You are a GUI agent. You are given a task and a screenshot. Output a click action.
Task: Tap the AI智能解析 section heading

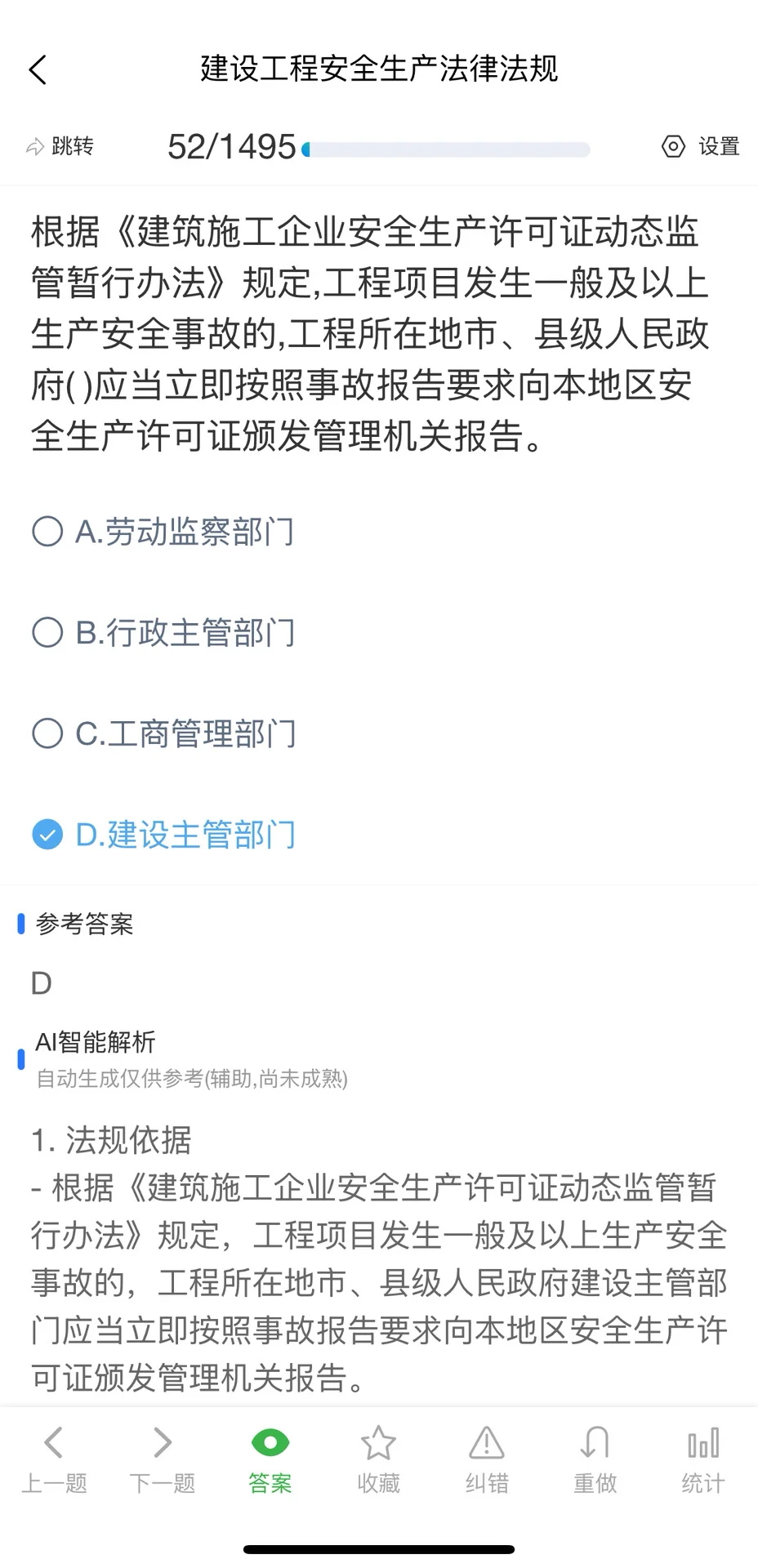pos(96,1042)
